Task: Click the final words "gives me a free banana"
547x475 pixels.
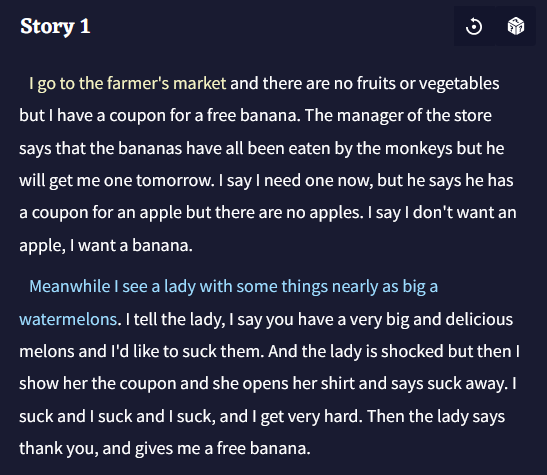Action: click(x=223, y=448)
